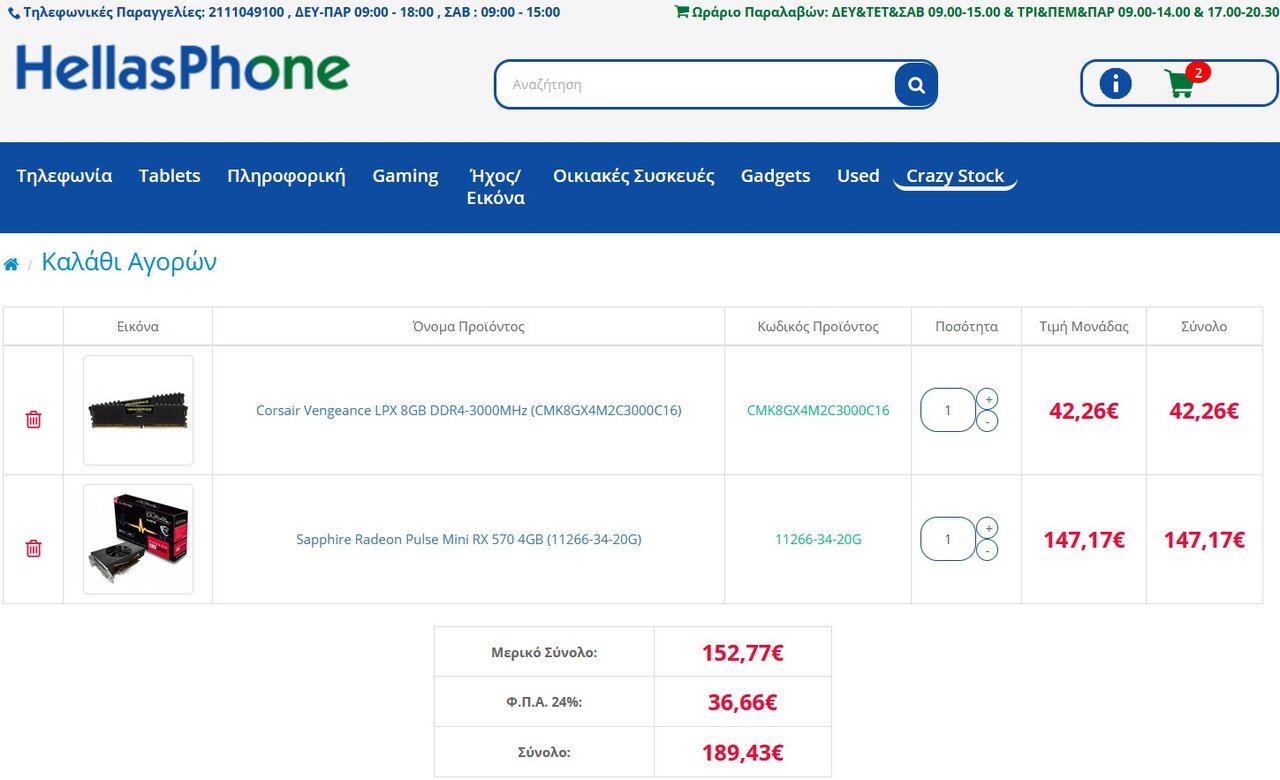Go to home via breadcrumb house icon
The image size is (1280, 780).
pos(11,264)
